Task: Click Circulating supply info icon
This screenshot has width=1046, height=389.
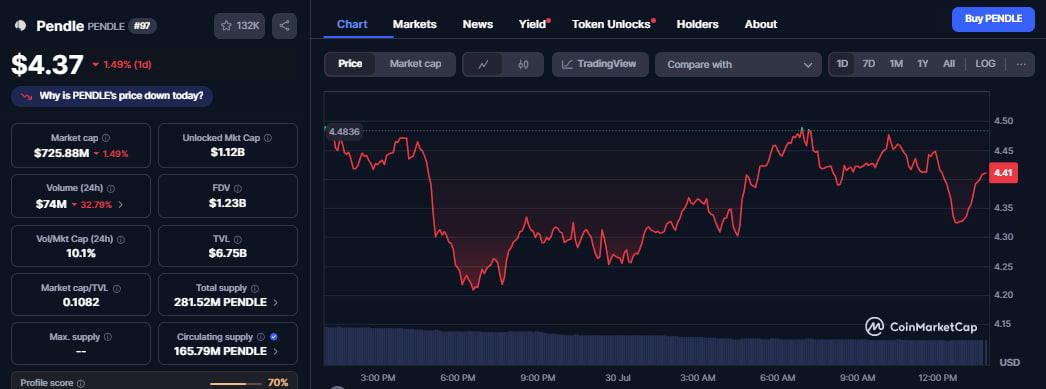Action: pos(261,338)
